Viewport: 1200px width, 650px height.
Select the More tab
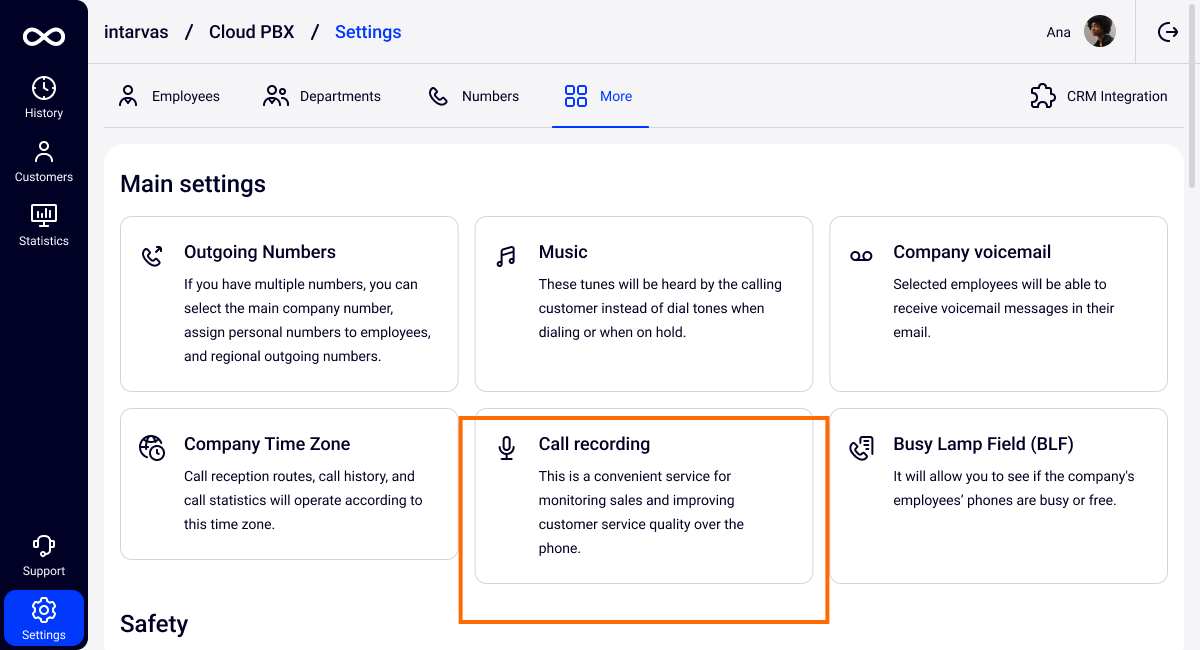coord(599,97)
